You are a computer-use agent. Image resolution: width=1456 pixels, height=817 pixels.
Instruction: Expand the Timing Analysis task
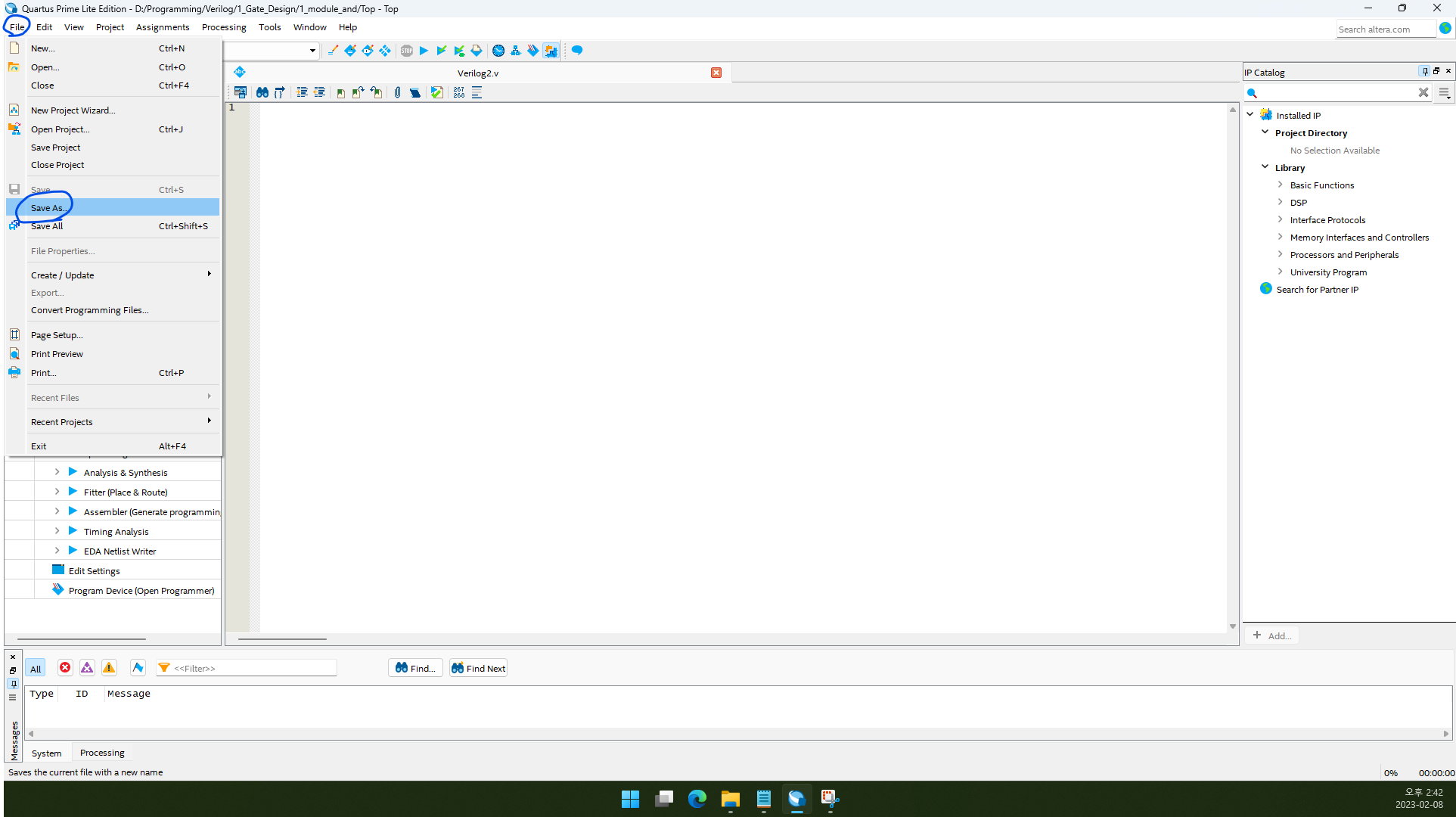[57, 530]
